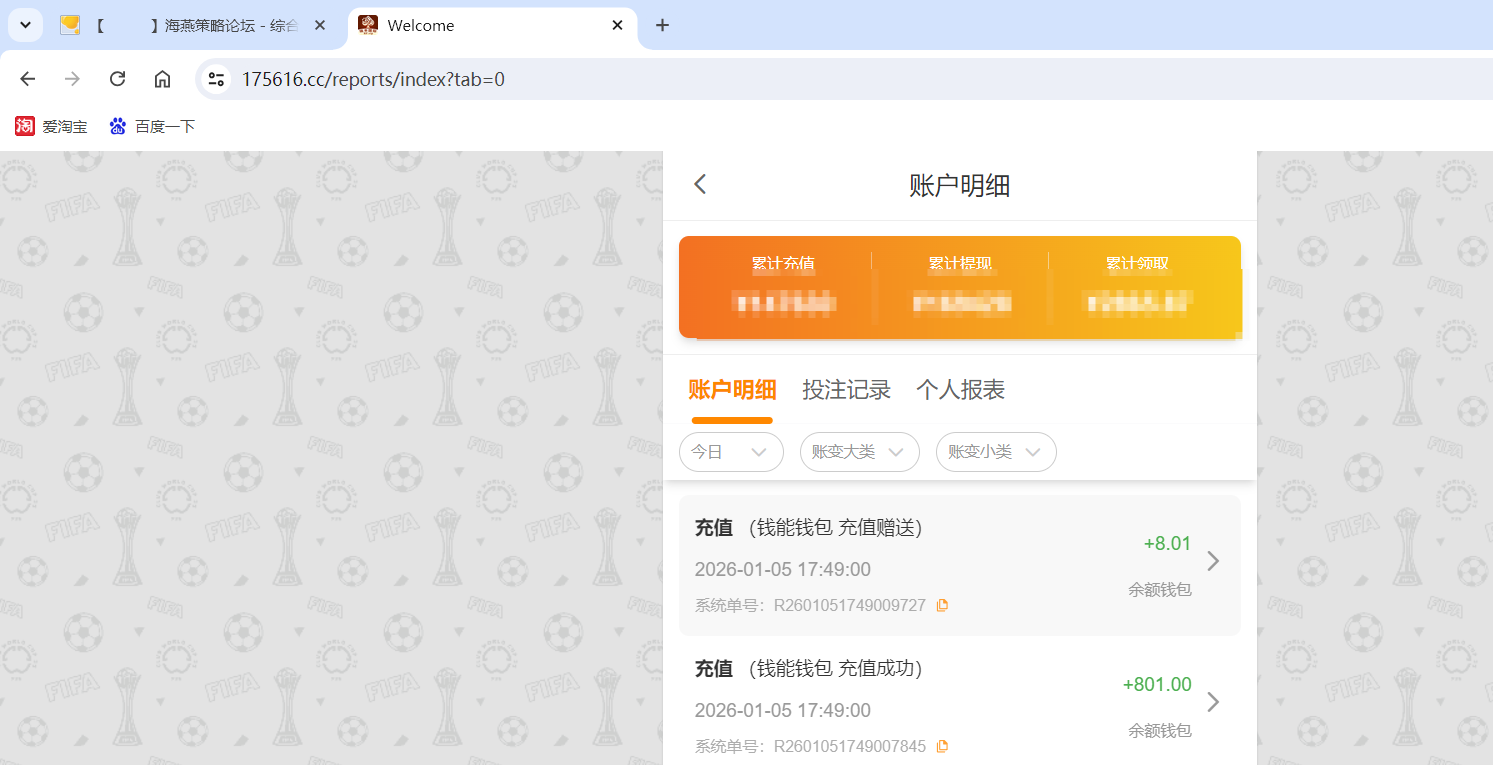Screen dimensions: 1493x765
Task: Switch to the 投注记录 tab
Action: 847,390
